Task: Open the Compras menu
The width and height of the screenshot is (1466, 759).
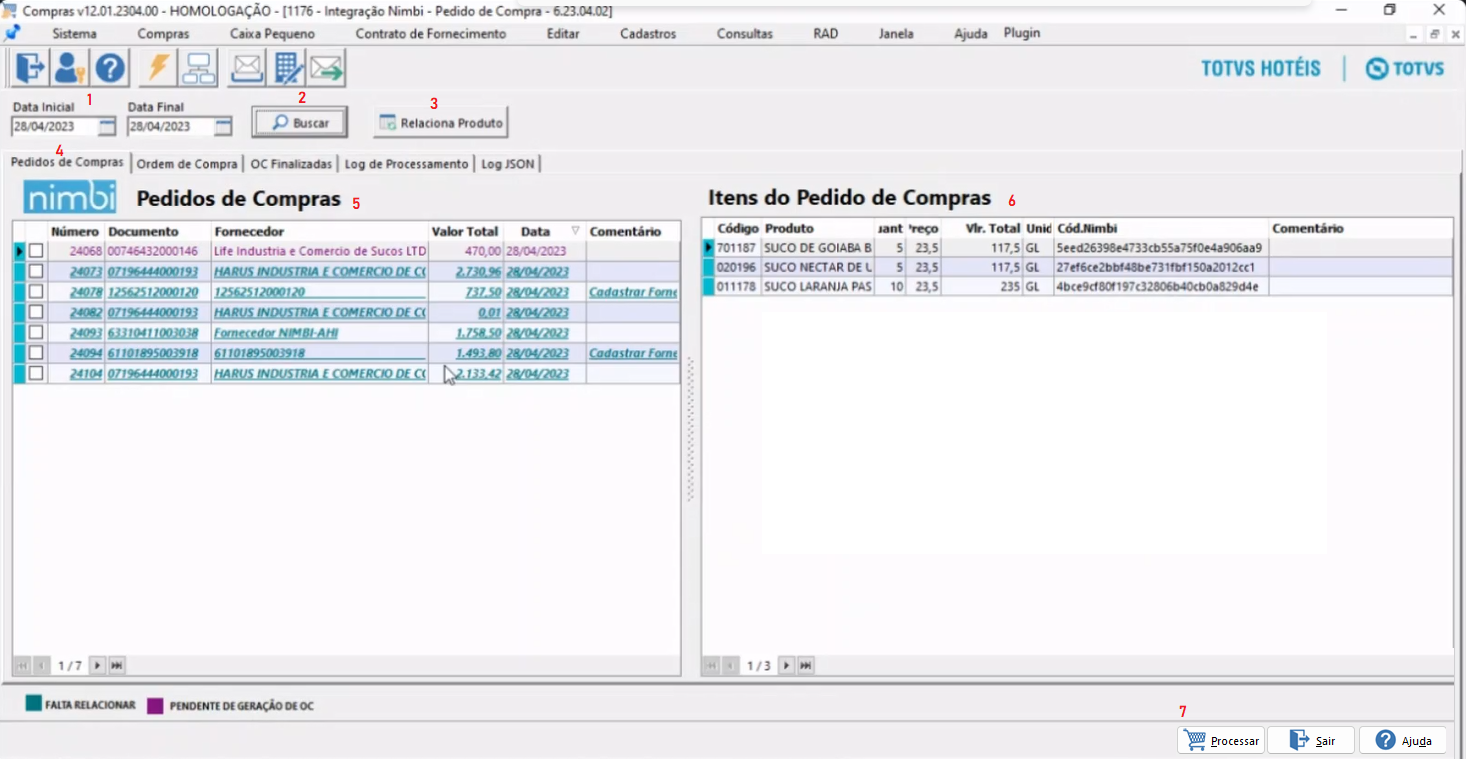Action: coord(163,33)
